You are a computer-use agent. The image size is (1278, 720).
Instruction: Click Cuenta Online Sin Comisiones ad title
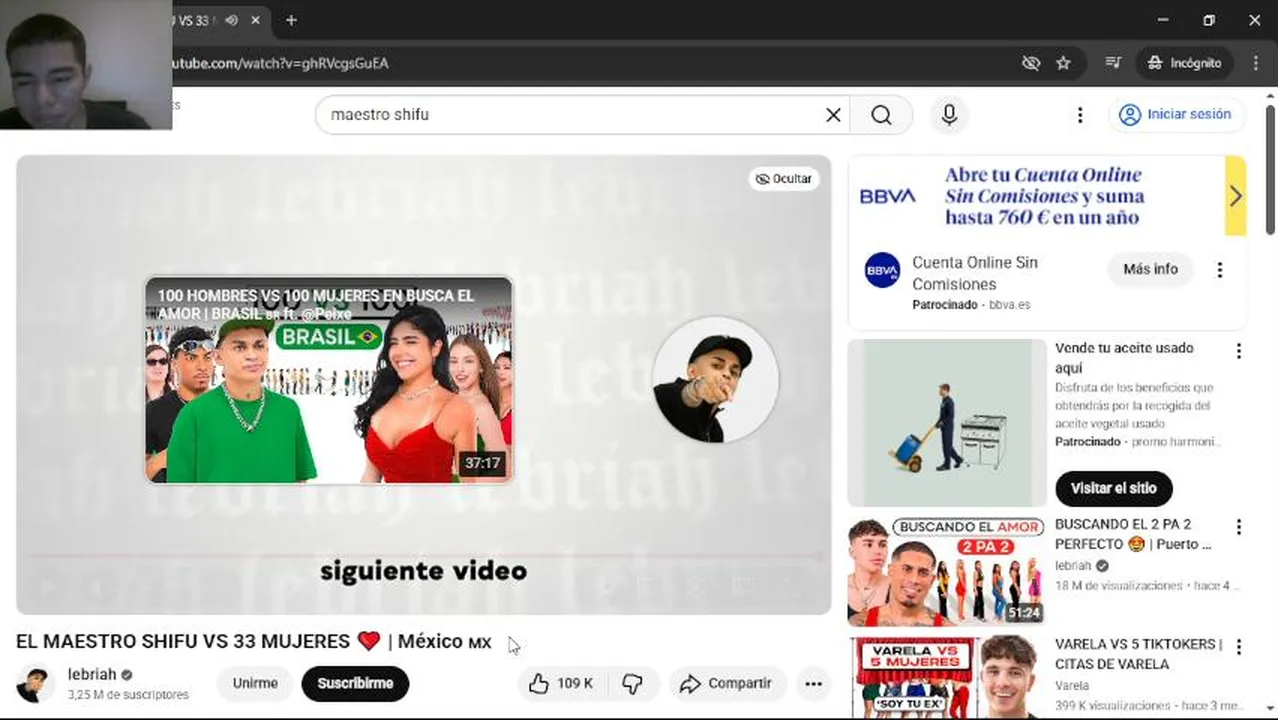point(975,273)
